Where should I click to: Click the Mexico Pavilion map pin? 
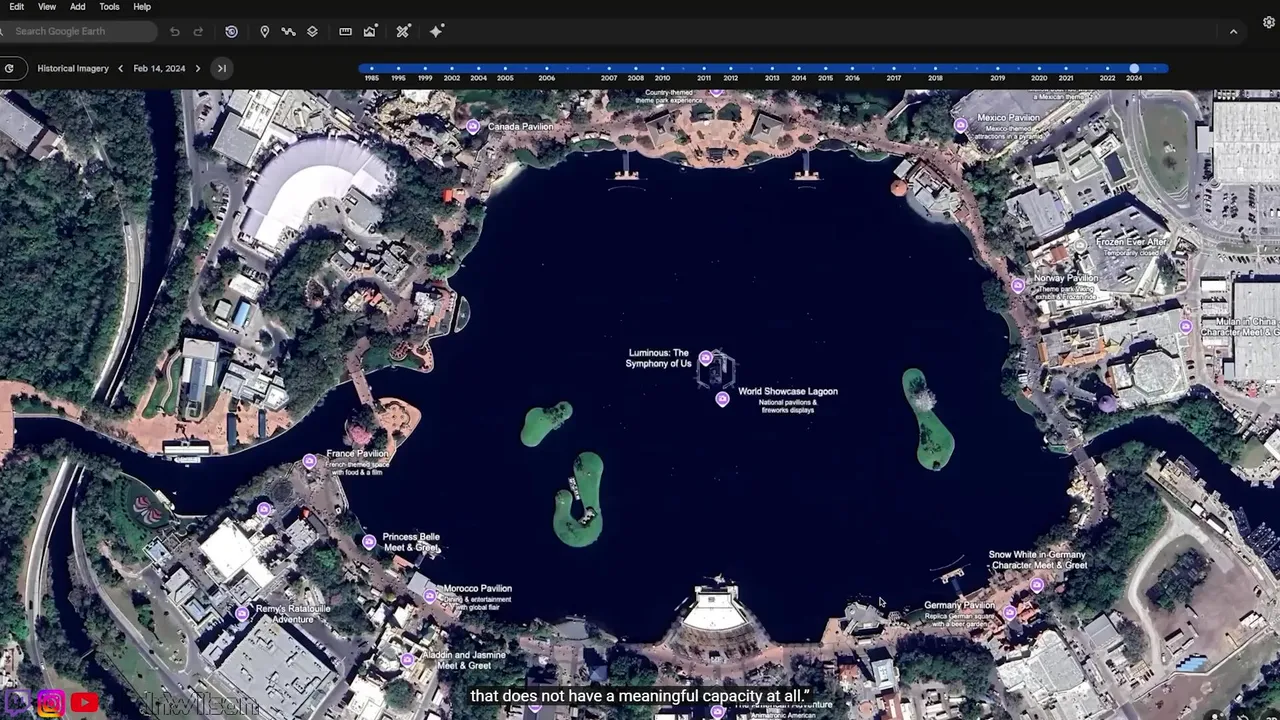[961, 125]
